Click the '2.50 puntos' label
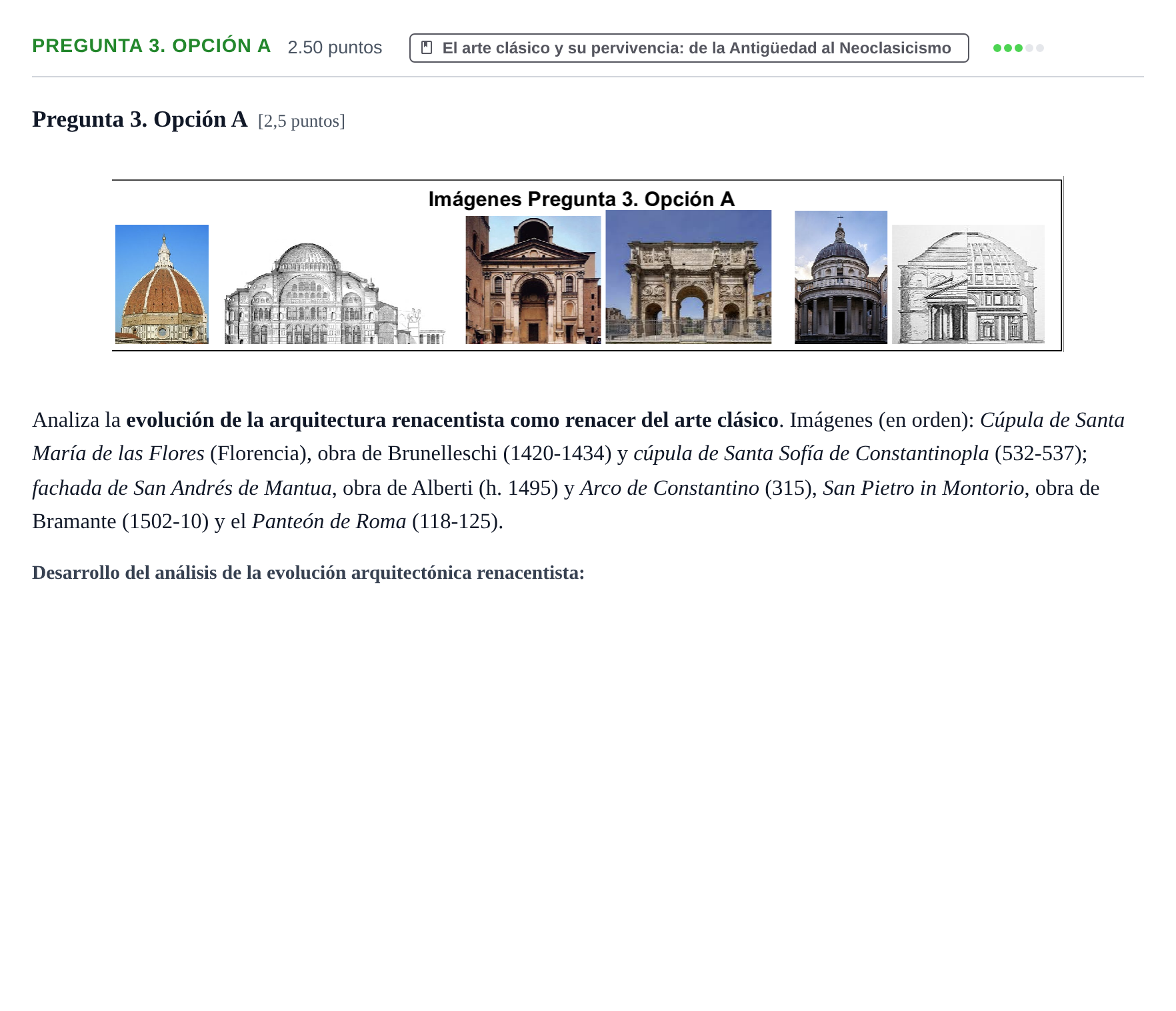The height and width of the screenshot is (1011, 1176). pos(335,47)
